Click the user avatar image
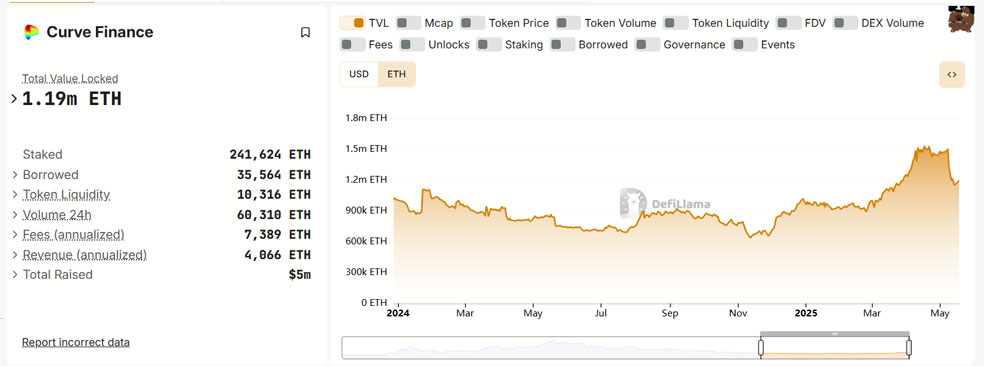Viewport: 984px width, 366px height. pyautogui.click(x=961, y=19)
